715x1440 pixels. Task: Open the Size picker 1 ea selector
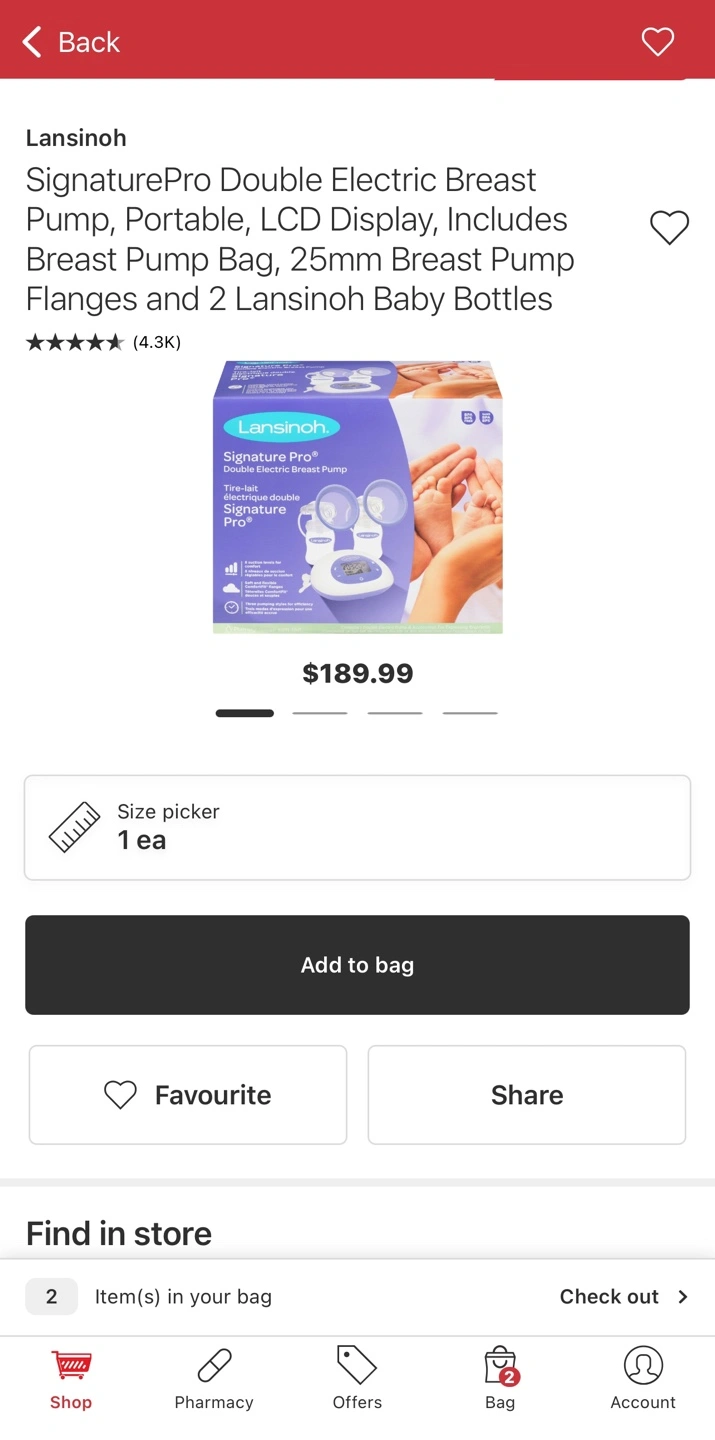pos(357,827)
